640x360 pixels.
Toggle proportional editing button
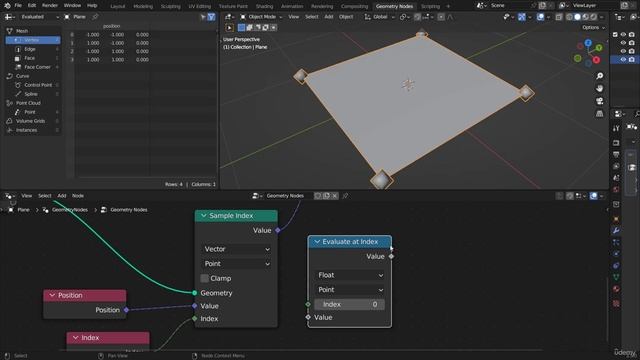tap(441, 17)
